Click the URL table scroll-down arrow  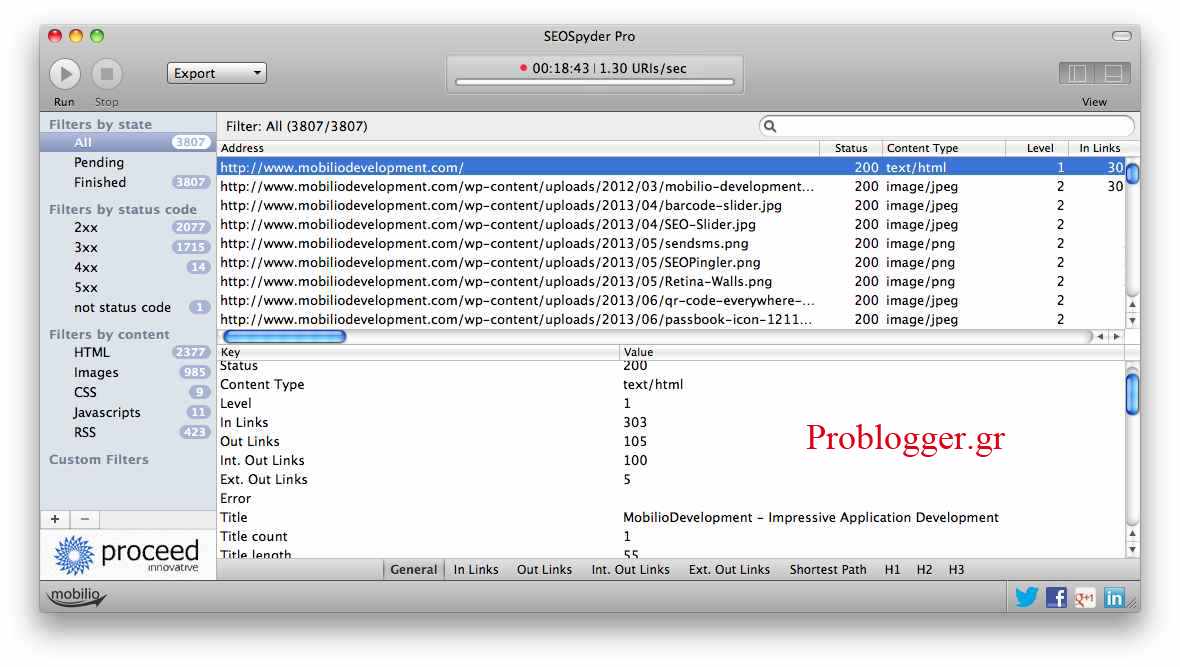pyautogui.click(x=1132, y=320)
